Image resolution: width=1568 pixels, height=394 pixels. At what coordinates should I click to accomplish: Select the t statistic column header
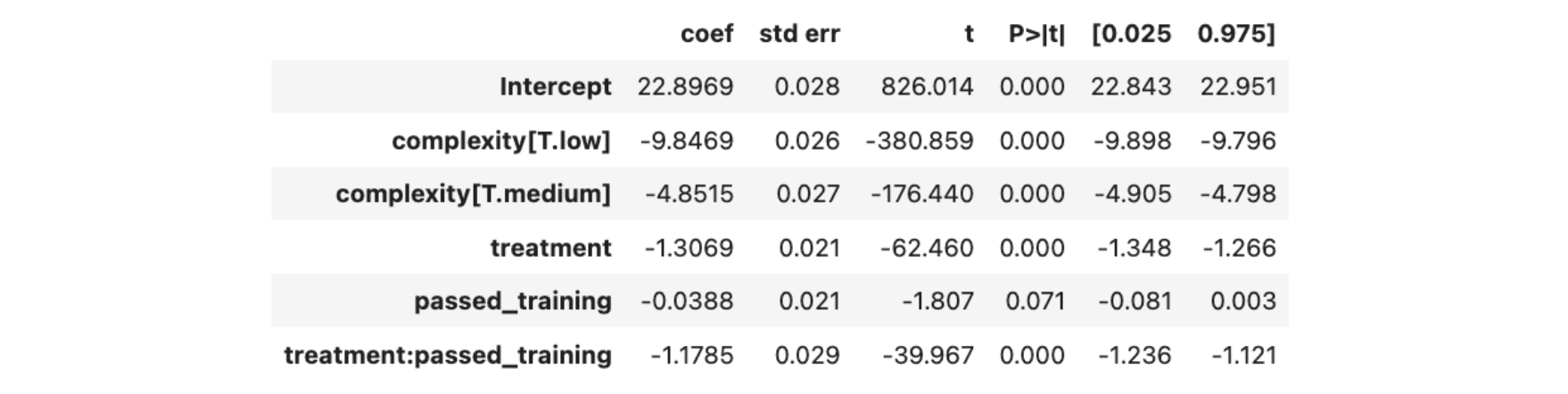(x=969, y=34)
